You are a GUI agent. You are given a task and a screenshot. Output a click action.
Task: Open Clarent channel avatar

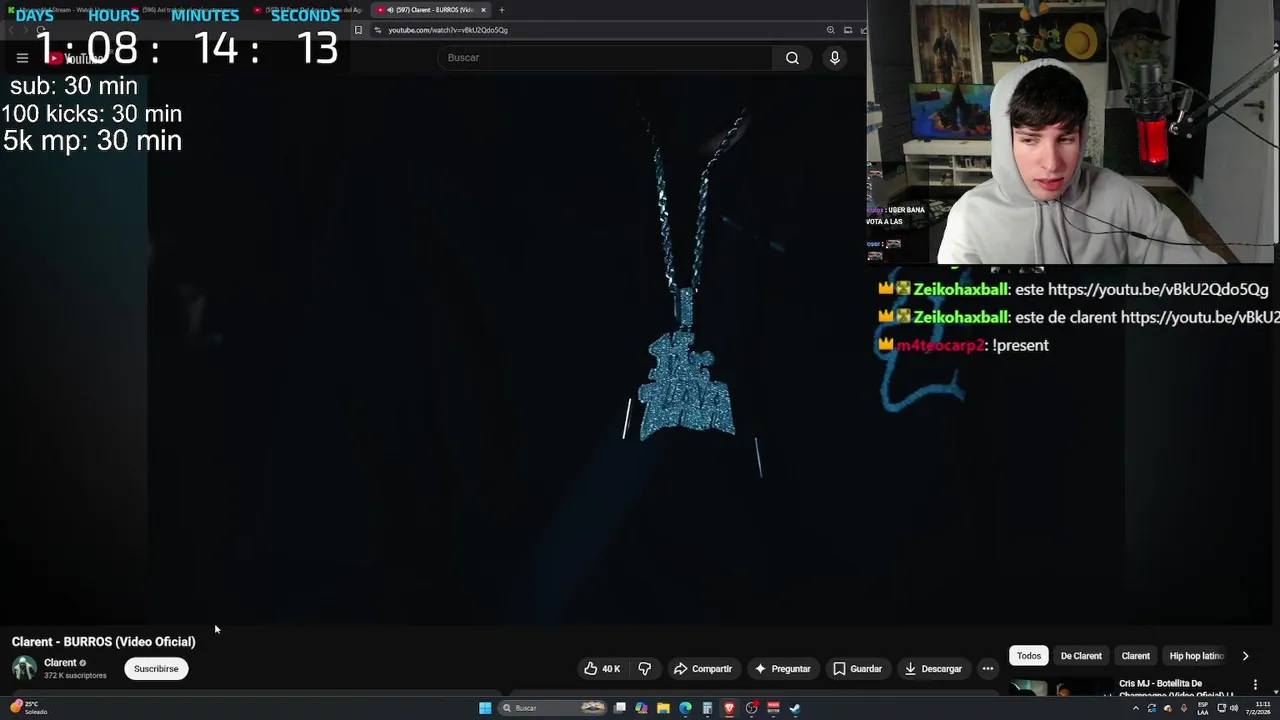point(24,668)
